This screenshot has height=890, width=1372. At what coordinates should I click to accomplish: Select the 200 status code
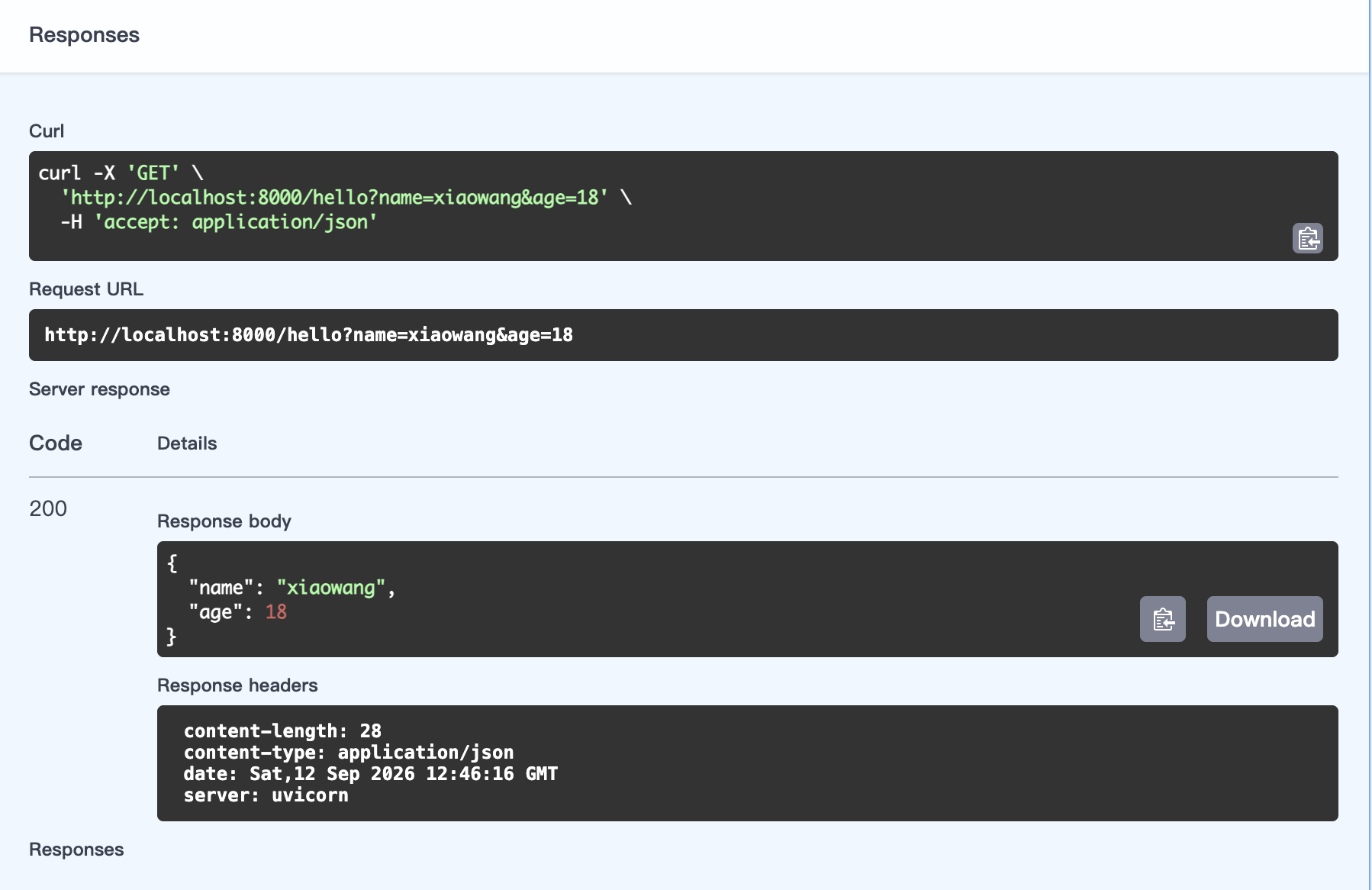[x=48, y=508]
